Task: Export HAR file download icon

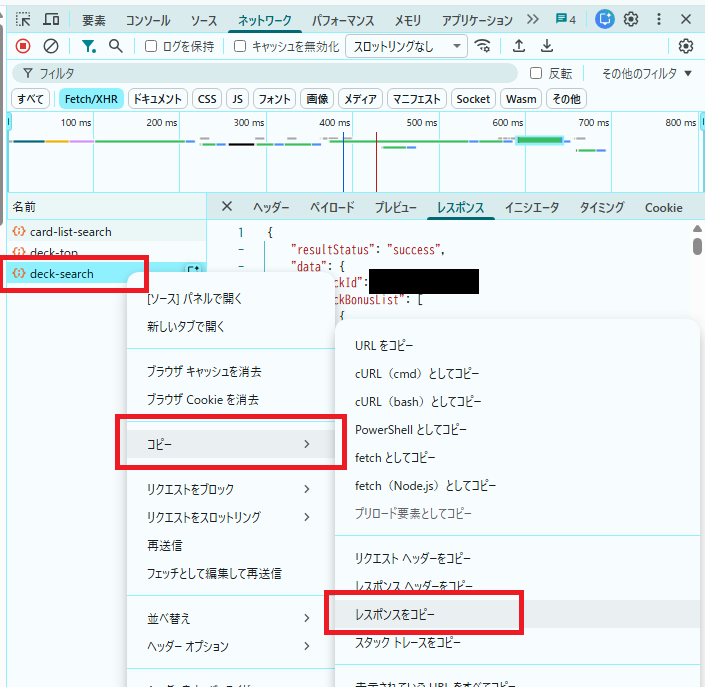Action: tap(547, 46)
